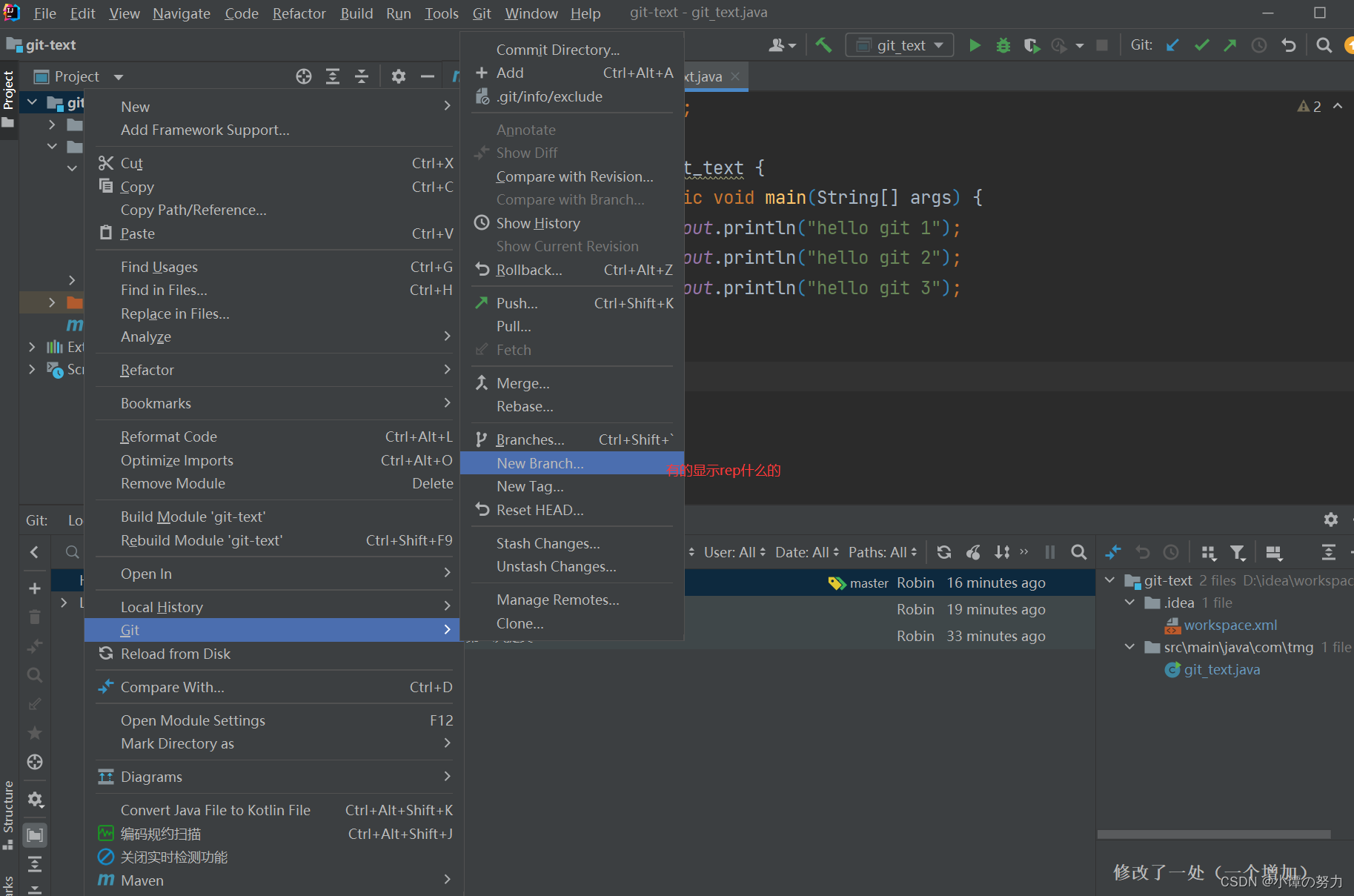The height and width of the screenshot is (896, 1354).
Task: Close the git_text.java editor tab
Action: [735, 76]
